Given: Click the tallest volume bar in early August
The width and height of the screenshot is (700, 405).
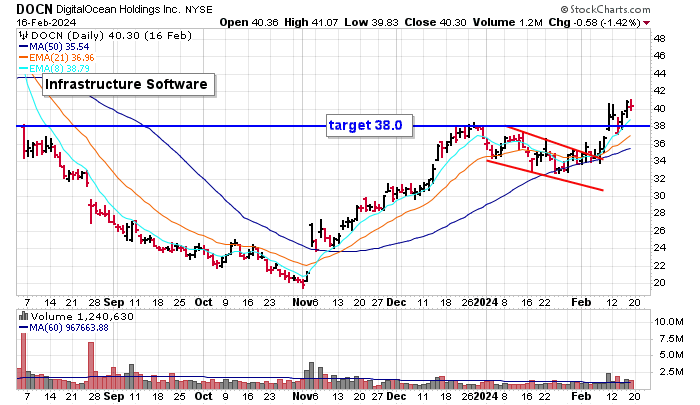Looking at the screenshot, I should pyautogui.click(x=24, y=361).
